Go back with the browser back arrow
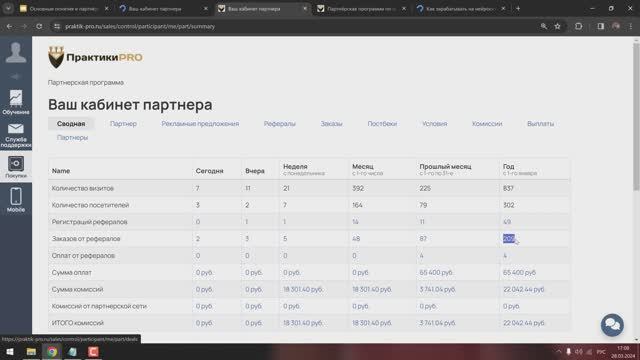 point(9,26)
